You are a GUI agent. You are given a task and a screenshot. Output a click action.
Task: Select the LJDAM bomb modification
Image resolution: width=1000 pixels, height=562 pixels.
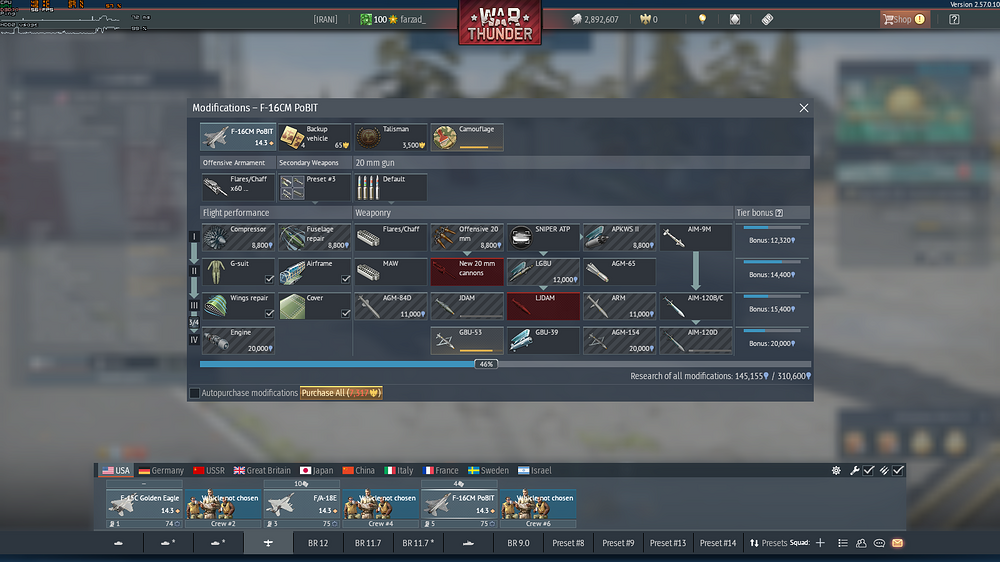pyautogui.click(x=543, y=306)
